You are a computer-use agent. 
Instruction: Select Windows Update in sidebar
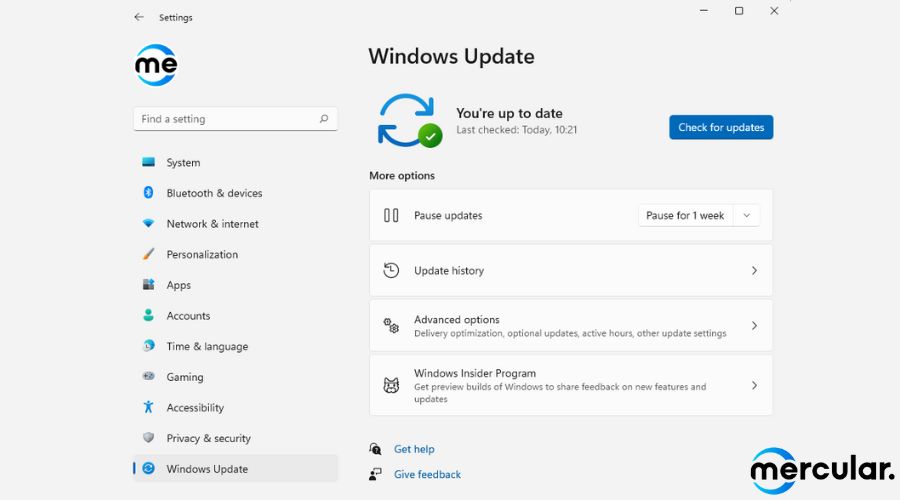tap(235, 468)
